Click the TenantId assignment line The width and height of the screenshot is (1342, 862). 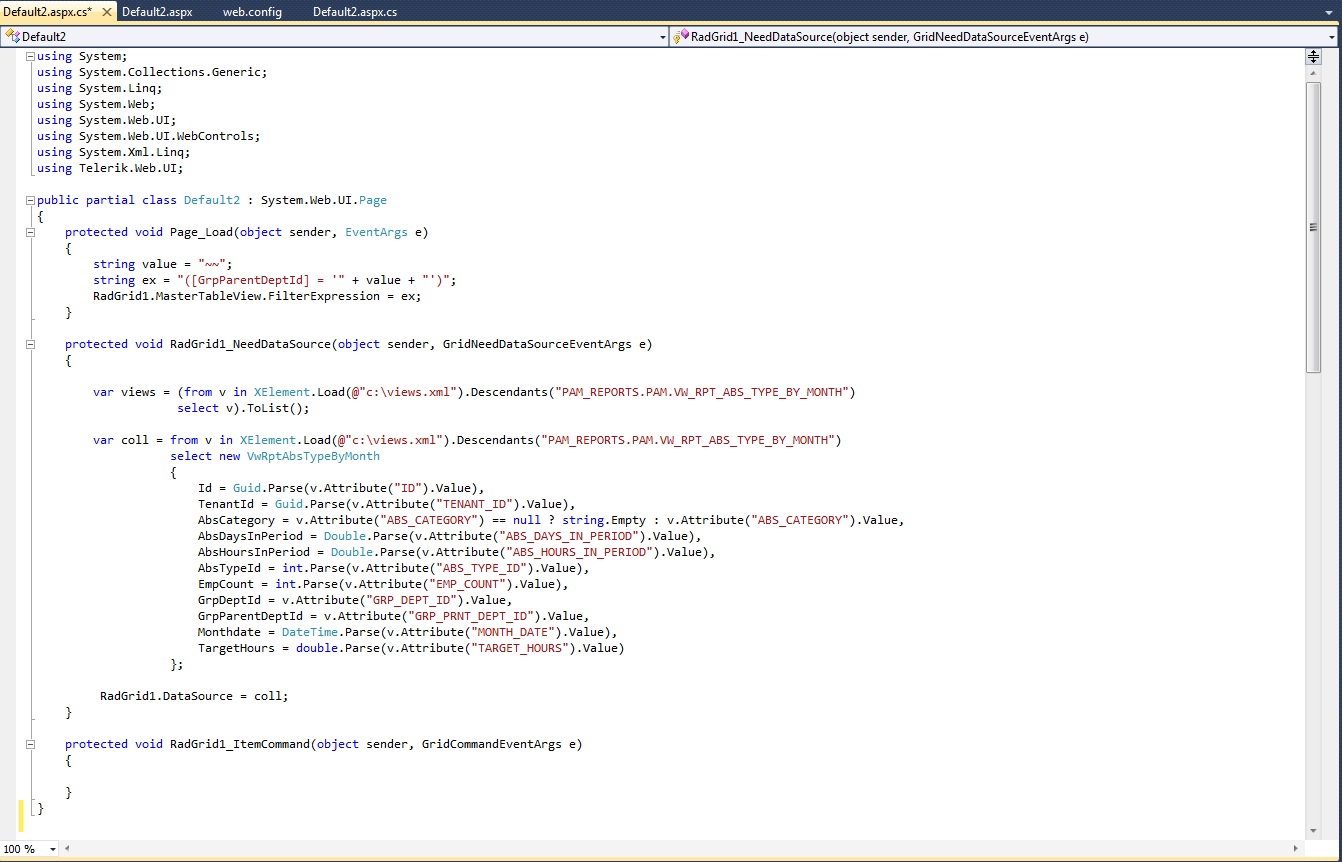387,504
